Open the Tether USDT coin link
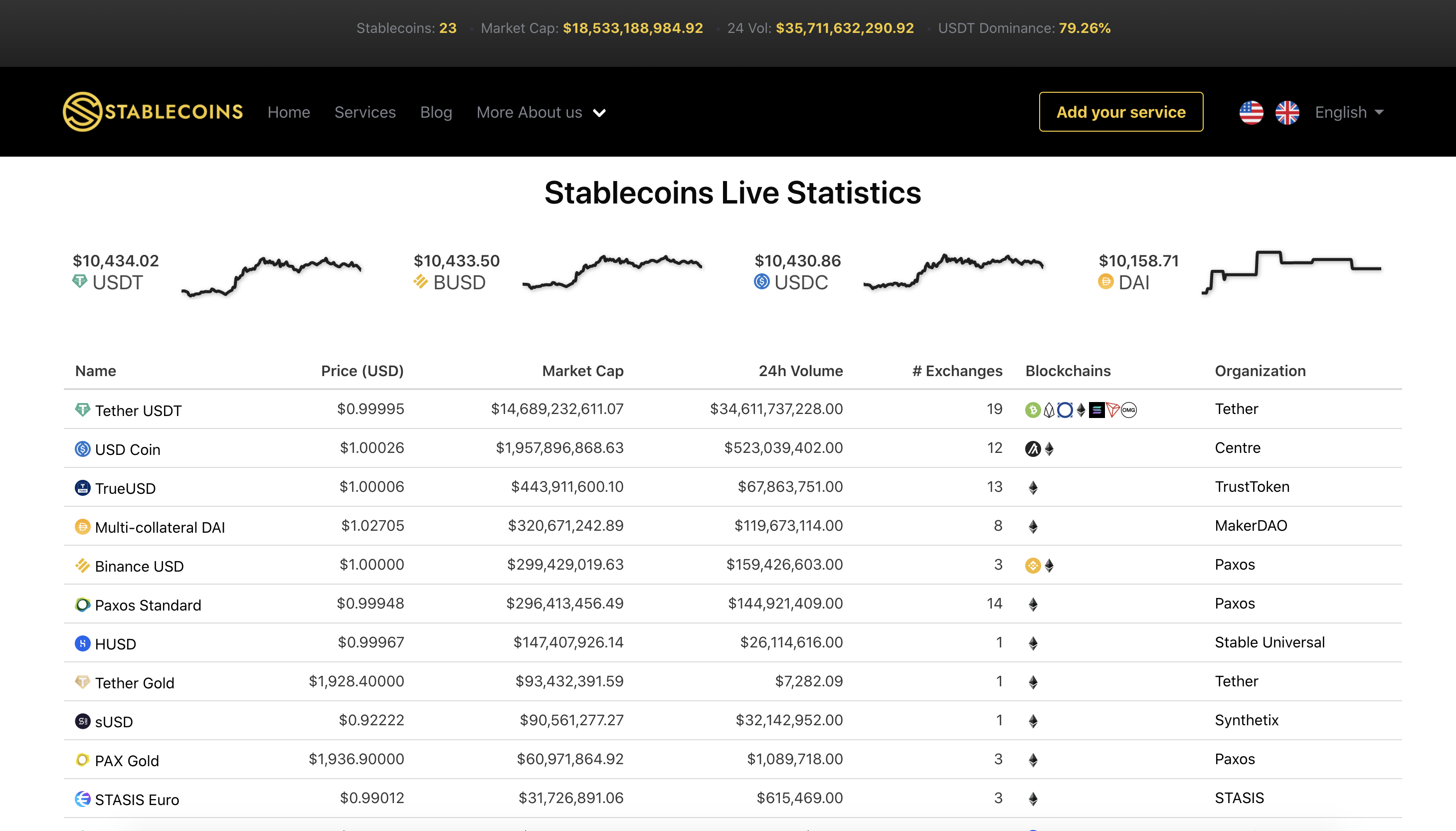Screen dimensions: 1456x831 (138, 411)
